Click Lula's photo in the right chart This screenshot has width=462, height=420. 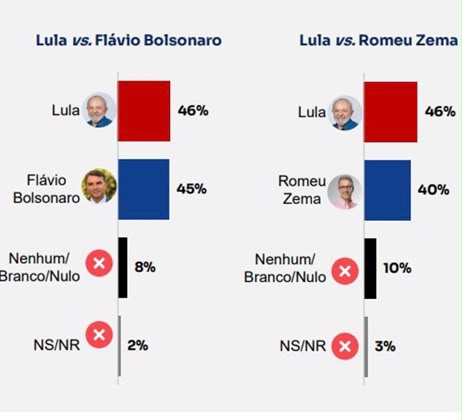(x=345, y=113)
